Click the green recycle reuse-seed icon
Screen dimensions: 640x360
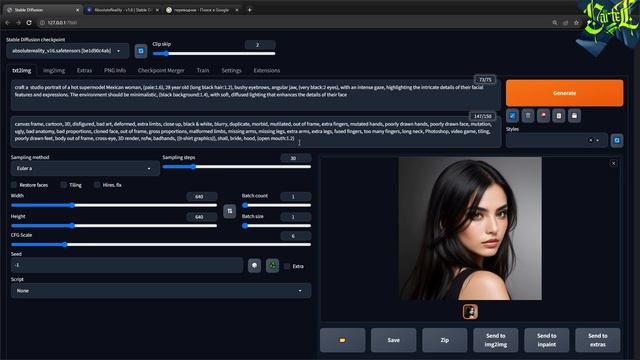pos(272,266)
